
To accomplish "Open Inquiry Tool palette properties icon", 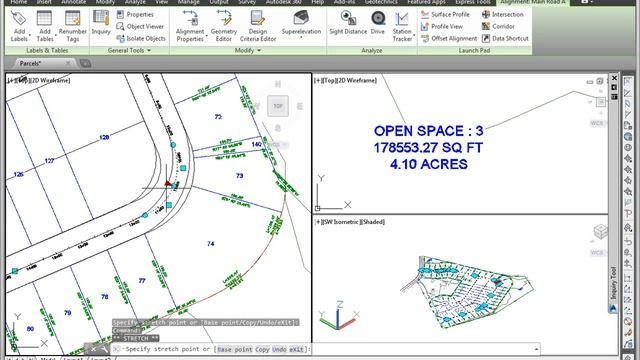I will tap(613, 97).
